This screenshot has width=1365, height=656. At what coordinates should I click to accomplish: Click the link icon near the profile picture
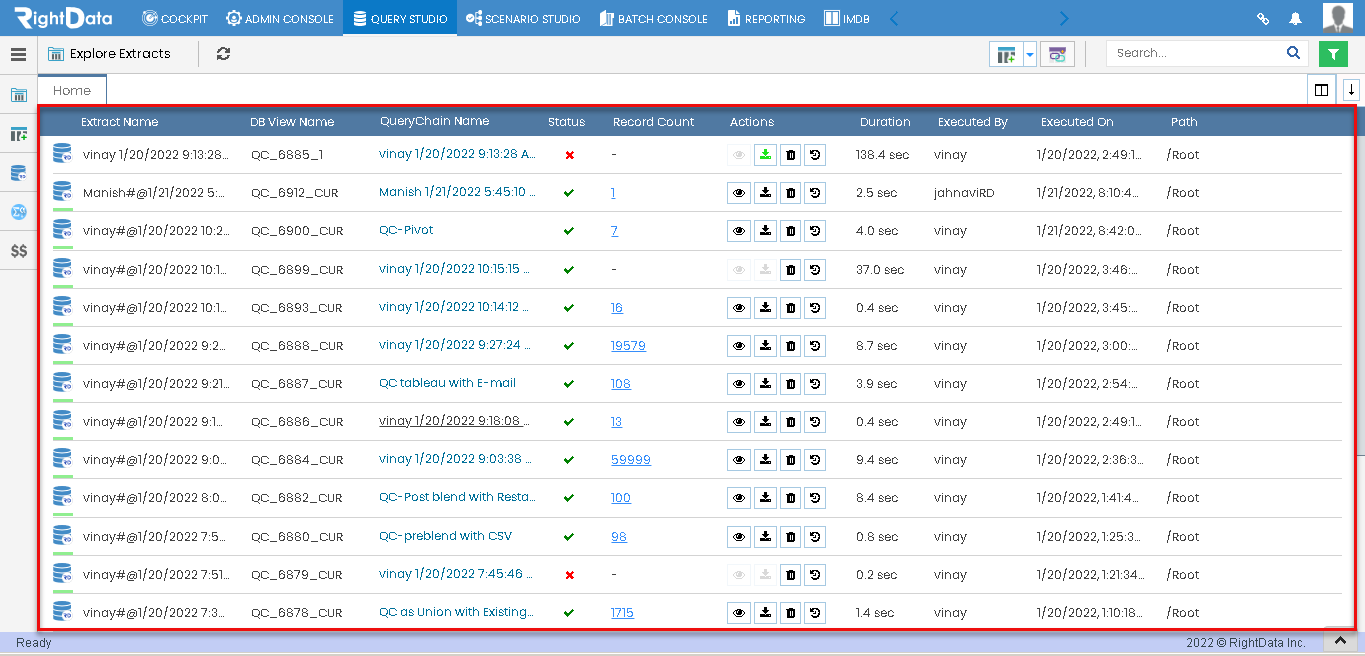click(x=1262, y=17)
